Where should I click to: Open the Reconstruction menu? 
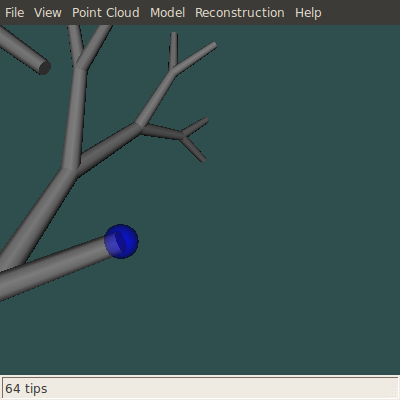point(240,13)
